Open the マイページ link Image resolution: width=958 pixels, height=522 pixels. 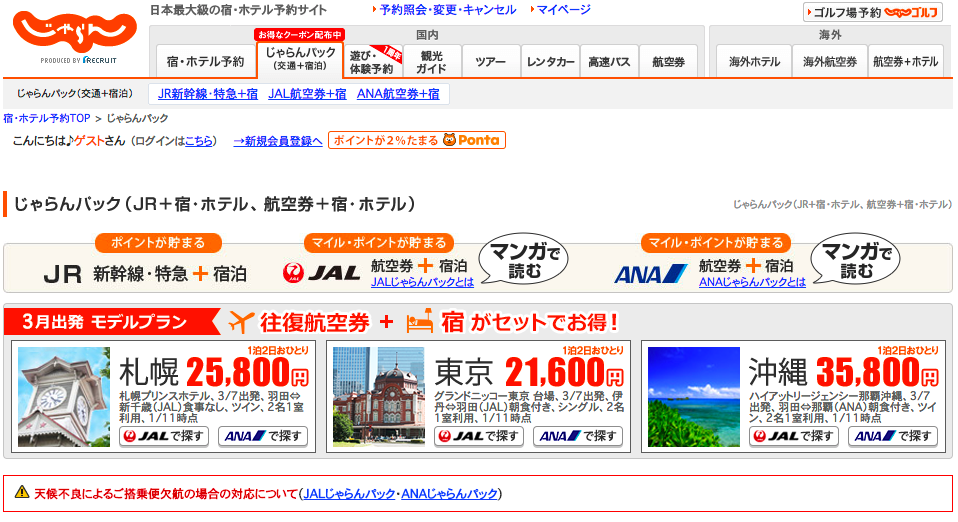coord(563,10)
